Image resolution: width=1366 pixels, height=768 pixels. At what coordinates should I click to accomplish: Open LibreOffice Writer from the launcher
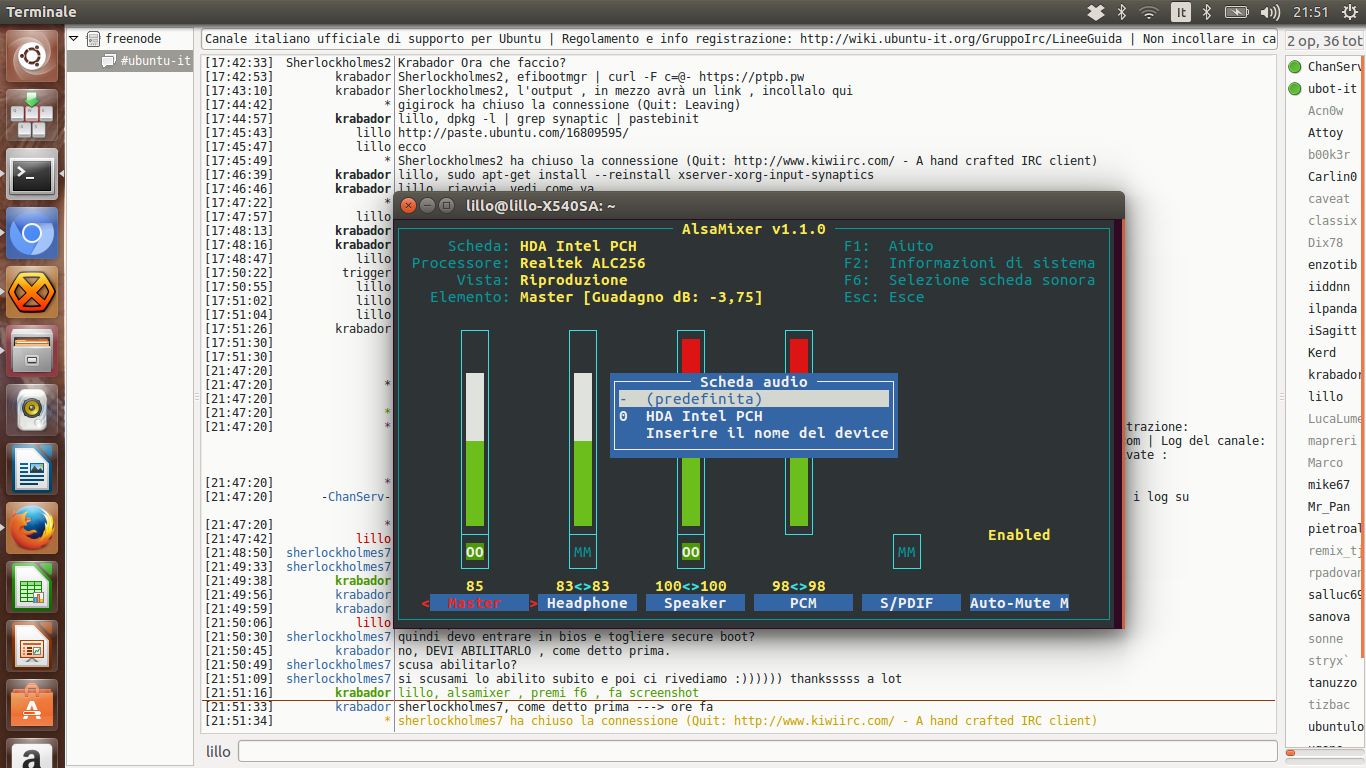32,469
